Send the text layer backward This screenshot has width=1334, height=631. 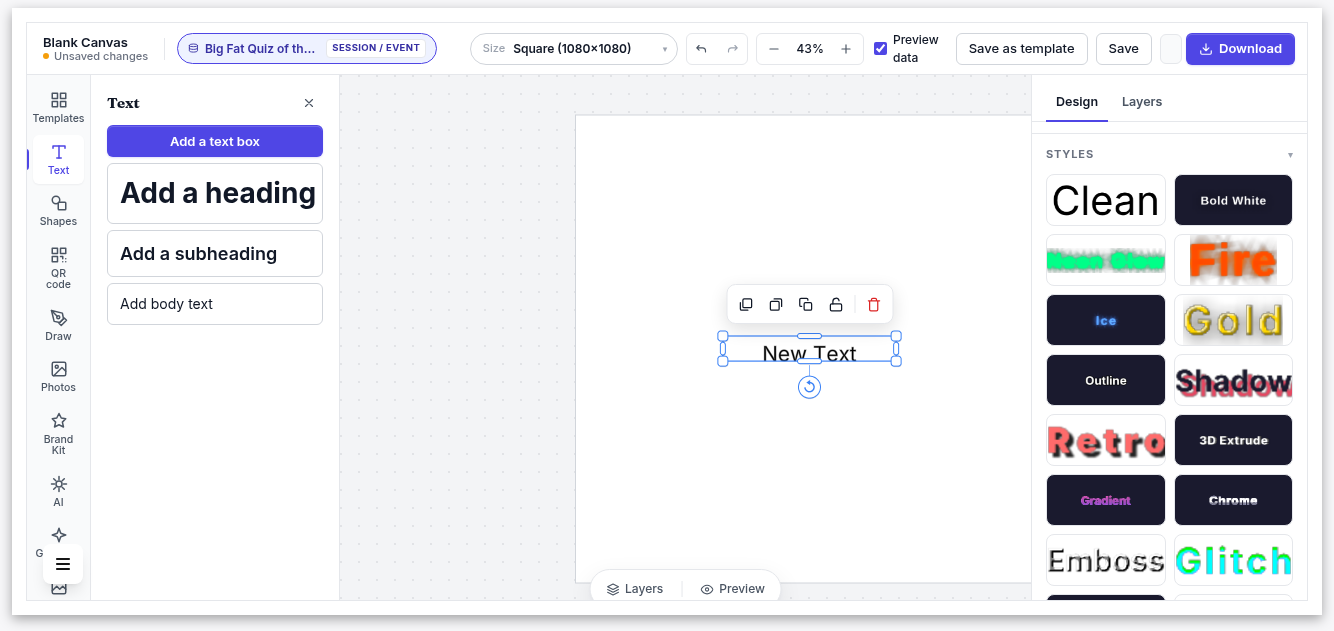click(775, 305)
